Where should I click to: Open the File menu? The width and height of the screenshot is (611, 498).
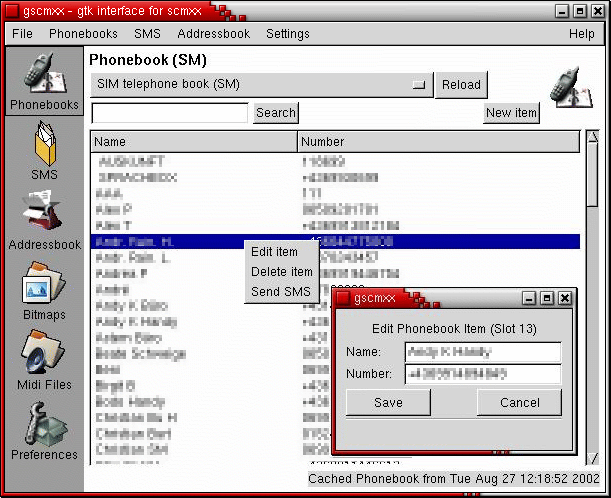[x=22, y=34]
